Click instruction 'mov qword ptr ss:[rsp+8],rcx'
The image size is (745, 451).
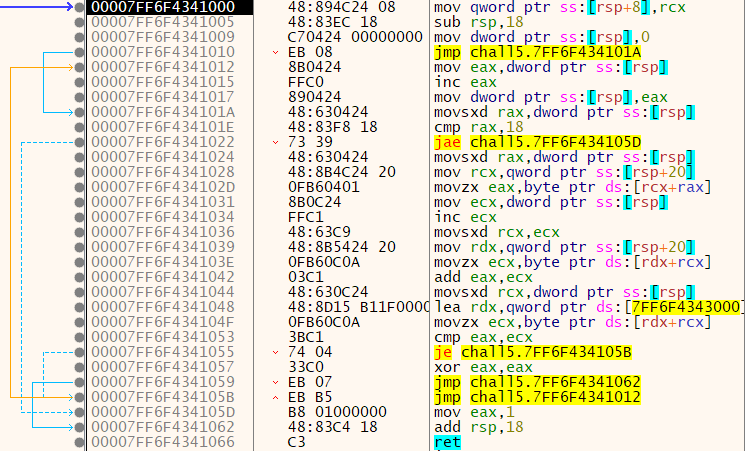(x=560, y=7)
